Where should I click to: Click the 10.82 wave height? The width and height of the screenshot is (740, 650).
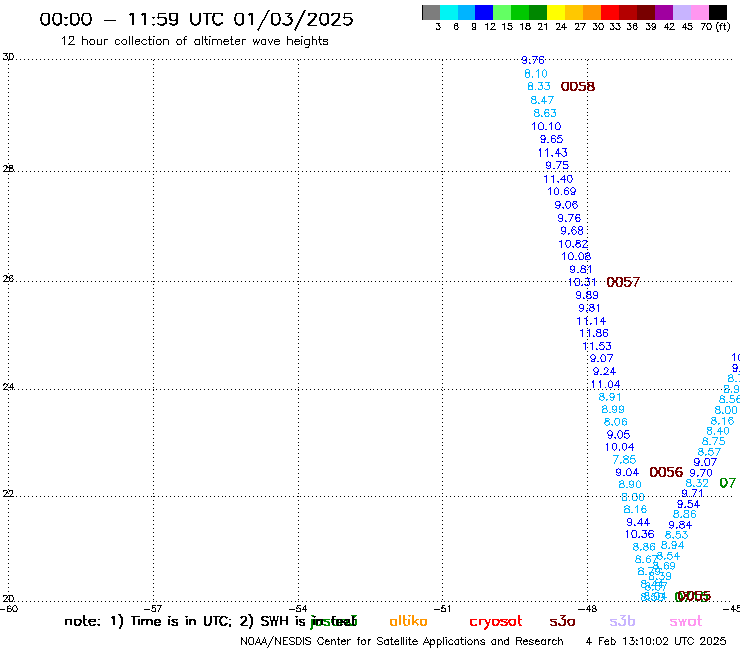click(573, 244)
